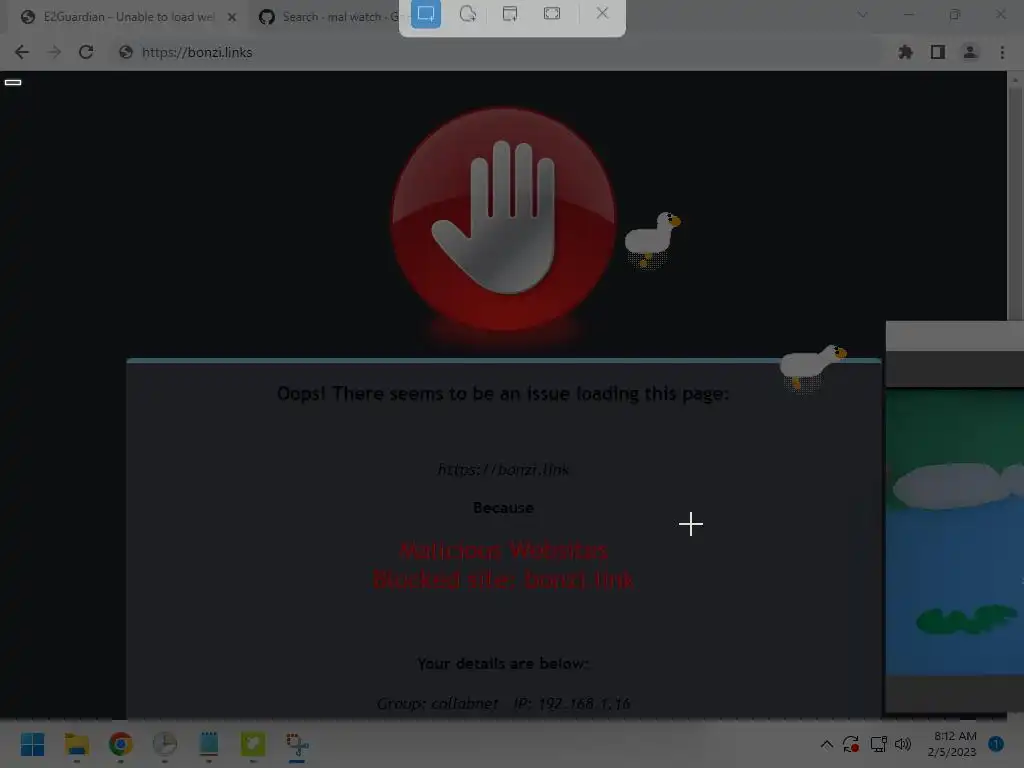Click 'Oops! There seems to be an issue' heading

point(503,394)
